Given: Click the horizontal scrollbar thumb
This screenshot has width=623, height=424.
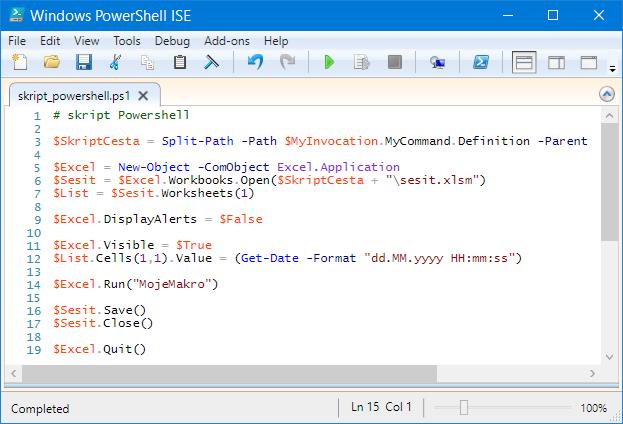Looking at the screenshot, I should pos(229,374).
